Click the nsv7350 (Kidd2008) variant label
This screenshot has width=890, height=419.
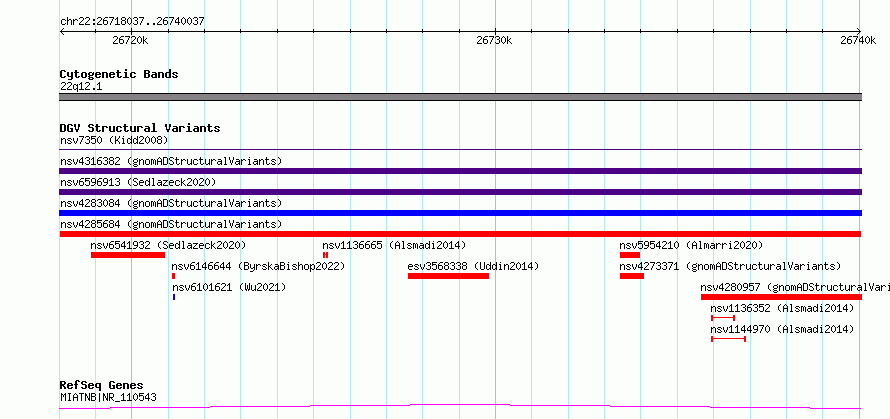[x=114, y=140]
